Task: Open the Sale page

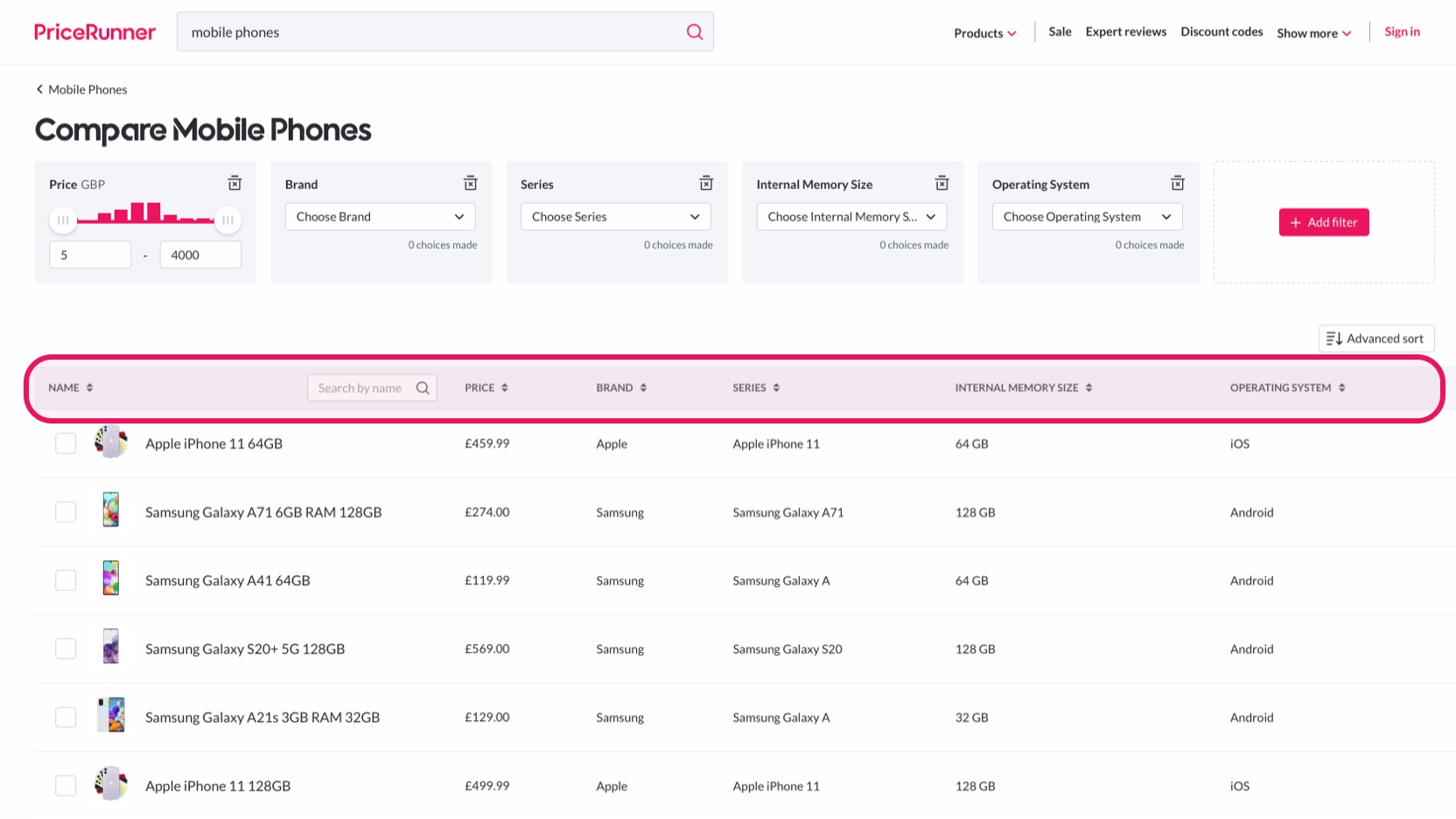Action: pyautogui.click(x=1060, y=31)
